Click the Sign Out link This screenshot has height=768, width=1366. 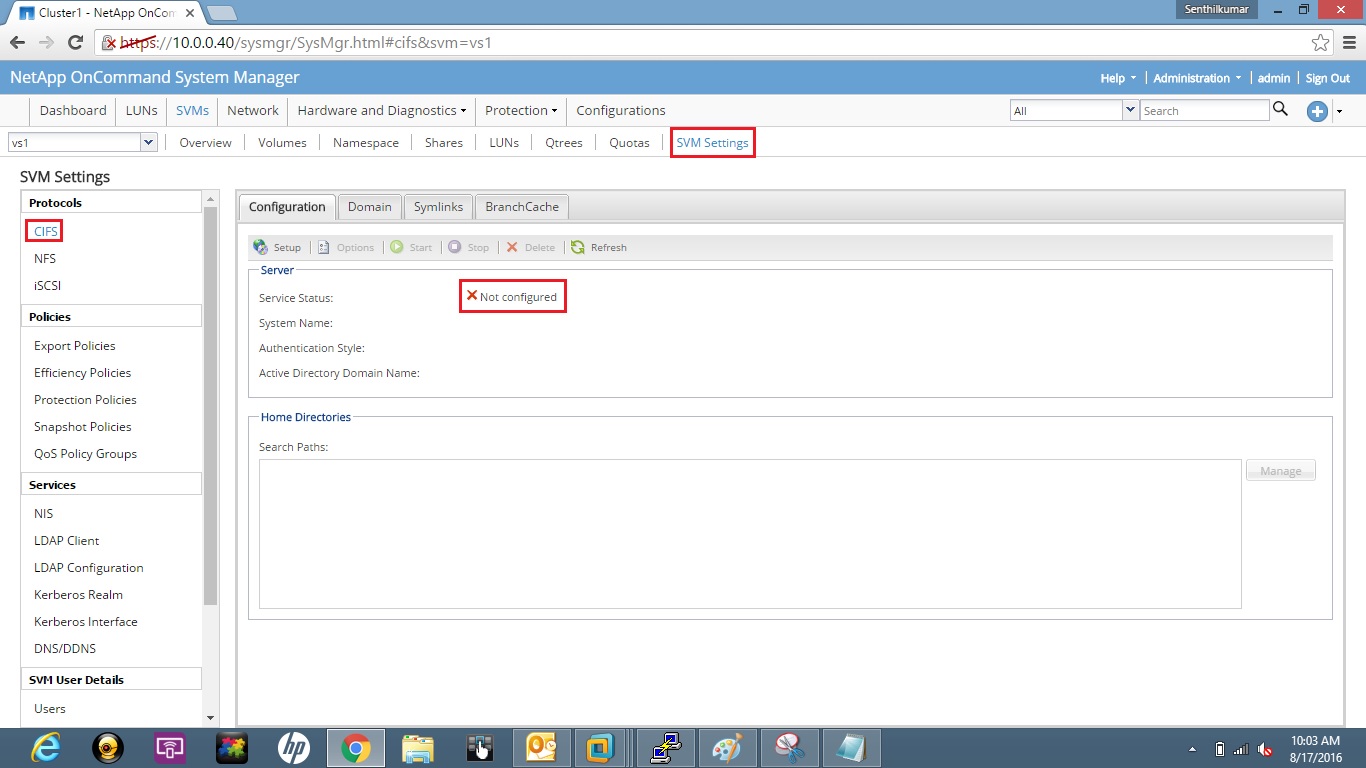pyautogui.click(x=1327, y=77)
